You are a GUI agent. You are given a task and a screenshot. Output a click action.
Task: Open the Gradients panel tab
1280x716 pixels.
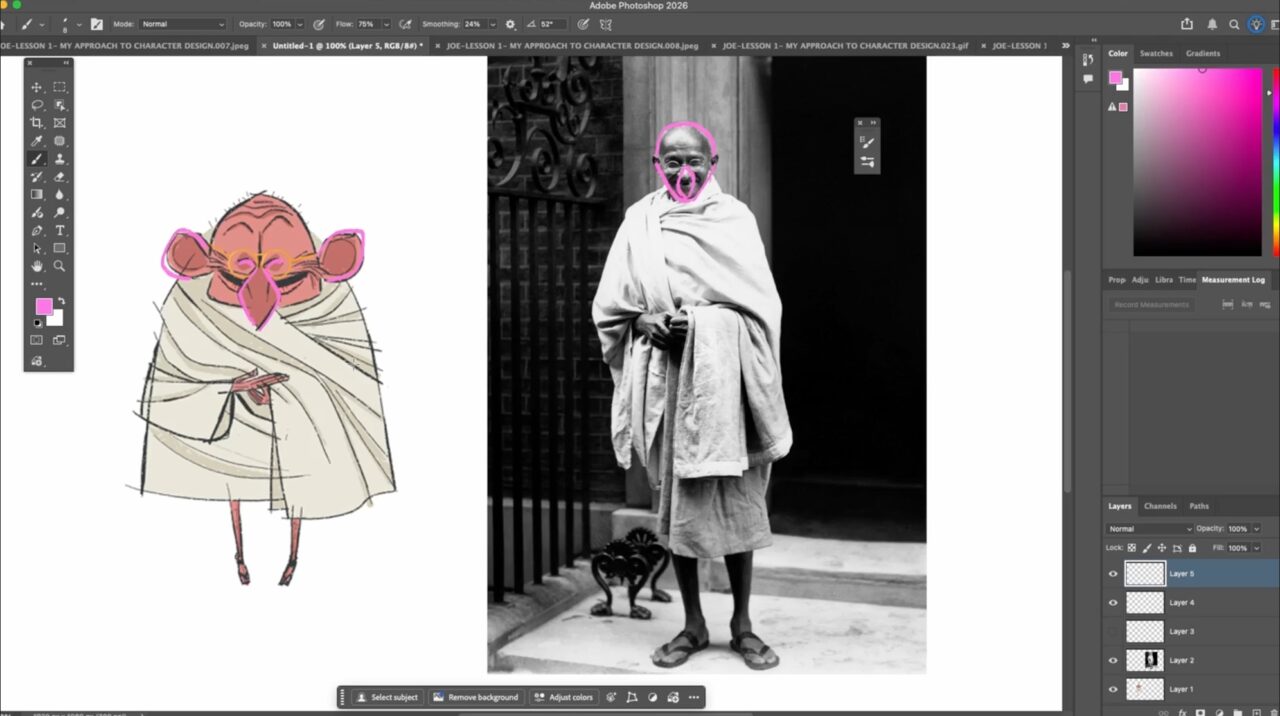coord(1203,53)
